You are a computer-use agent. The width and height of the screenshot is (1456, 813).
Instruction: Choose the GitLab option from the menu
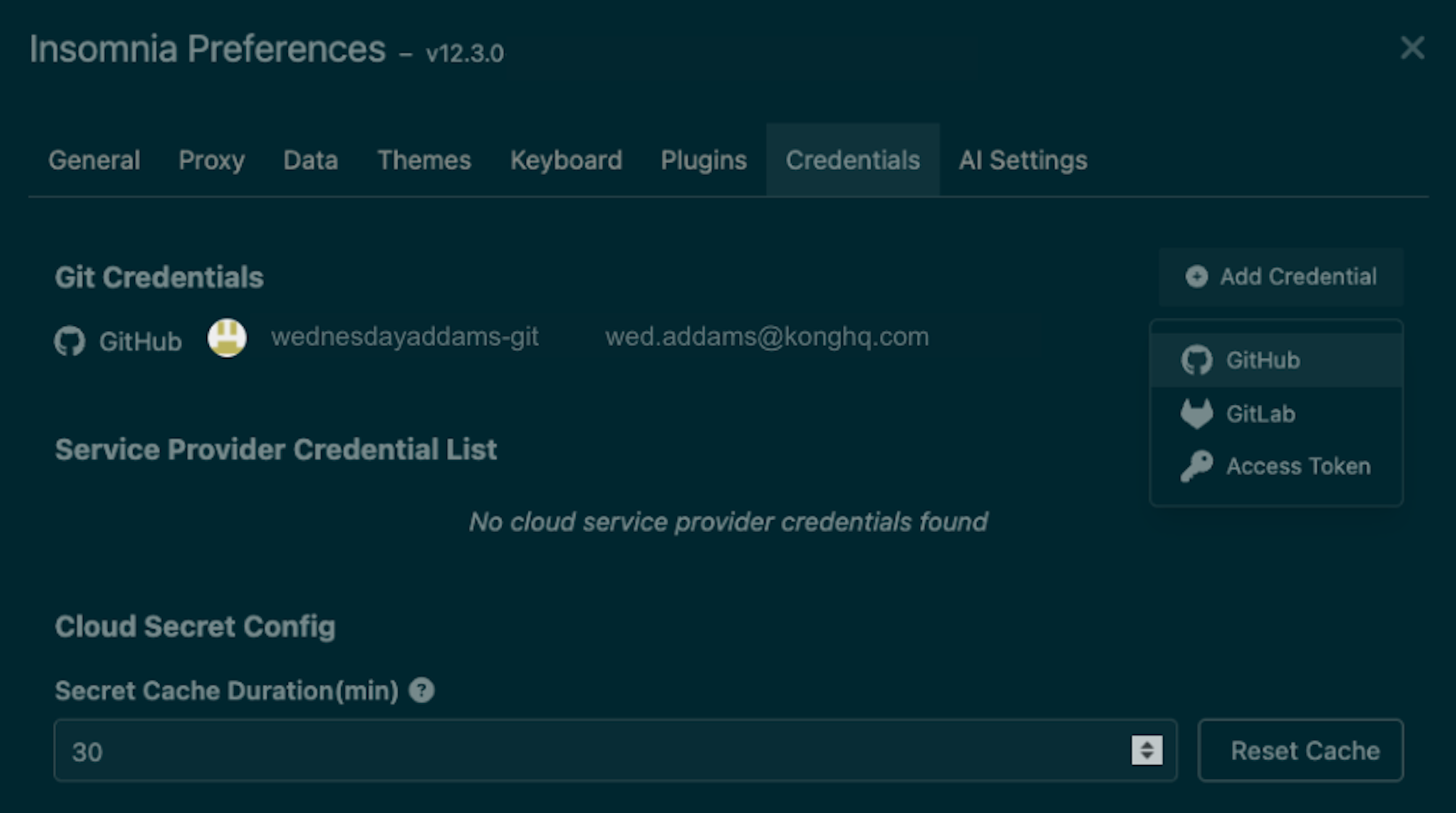coord(1260,414)
